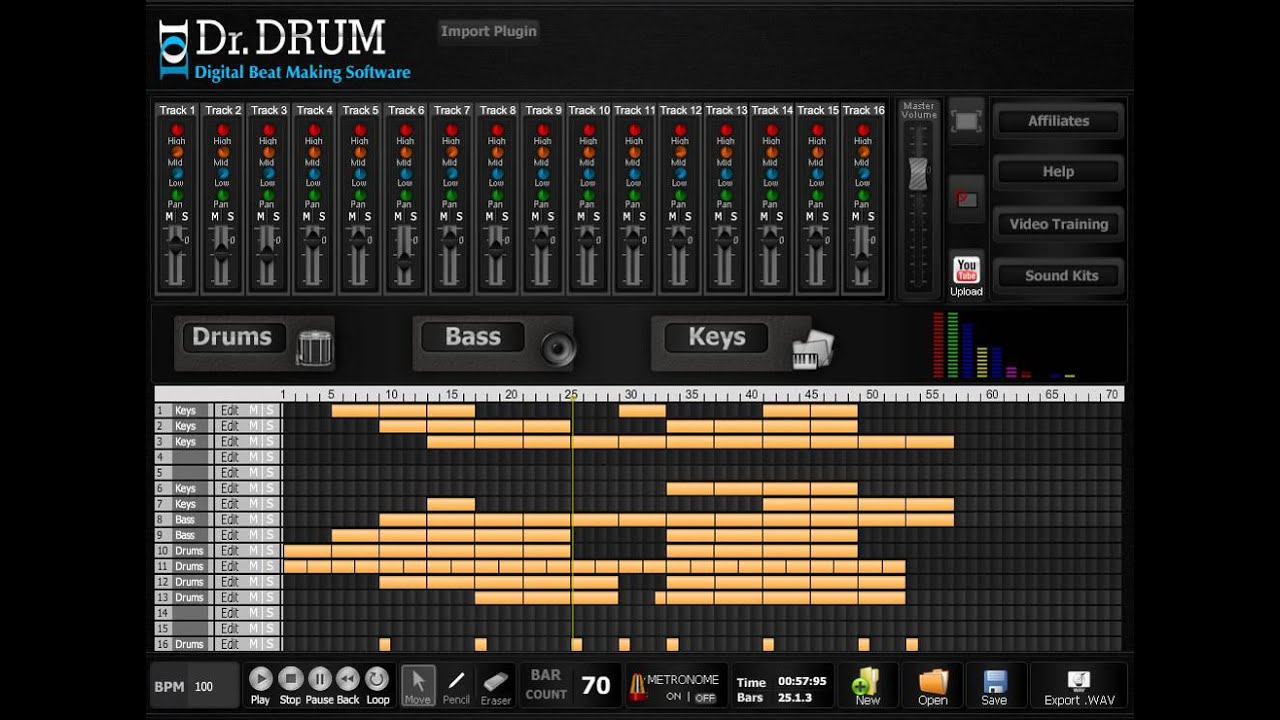Click Track 12 Mid orange knob
Screen dimensions: 1280x720
680,152
